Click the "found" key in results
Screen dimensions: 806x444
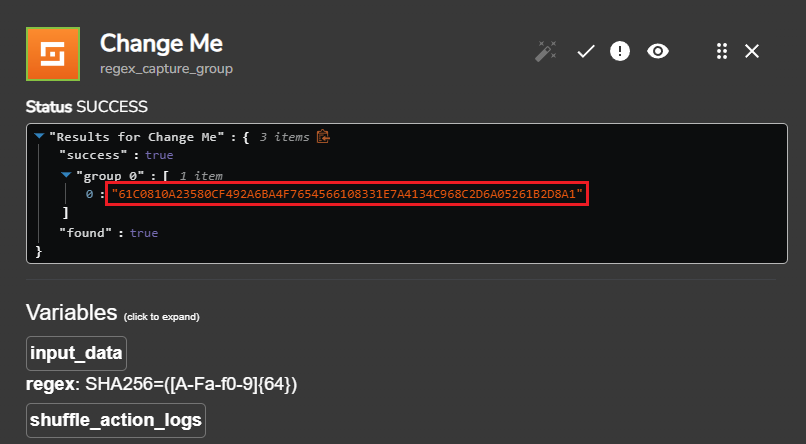(x=85, y=233)
